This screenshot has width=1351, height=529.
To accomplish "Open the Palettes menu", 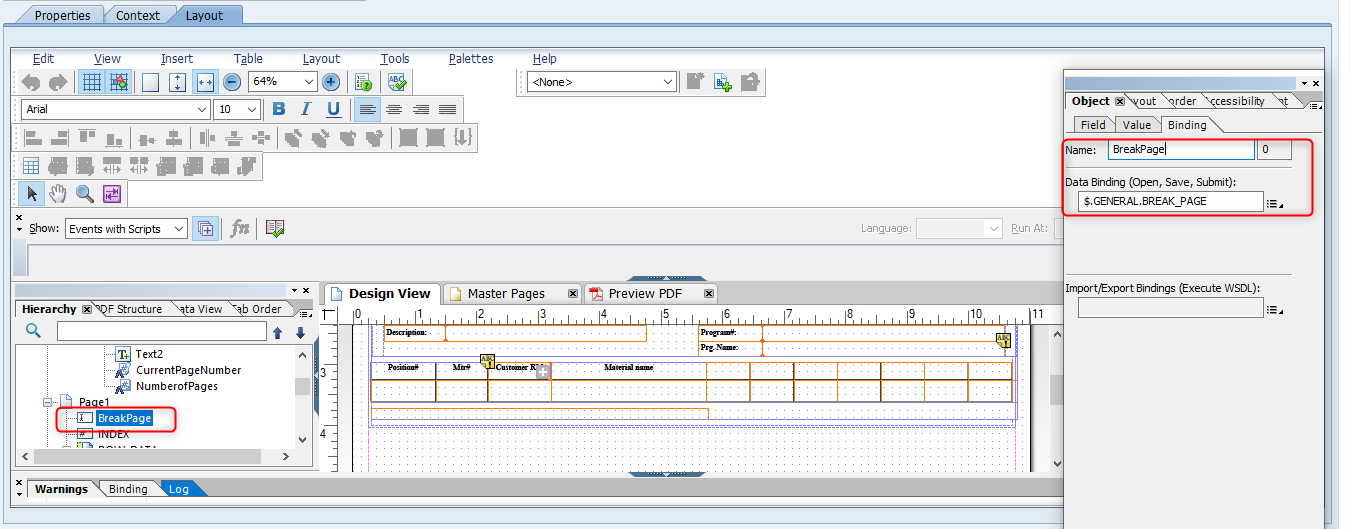I will [471, 59].
